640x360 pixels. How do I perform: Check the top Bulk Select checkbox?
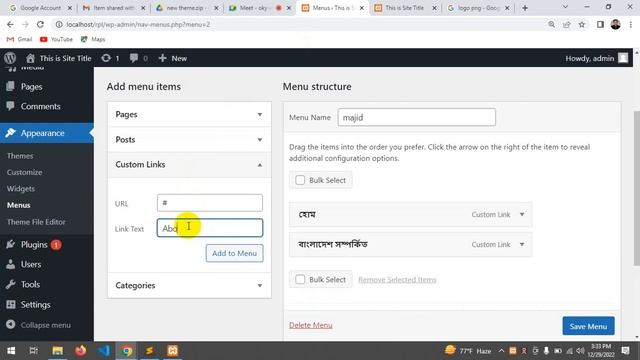coord(300,180)
